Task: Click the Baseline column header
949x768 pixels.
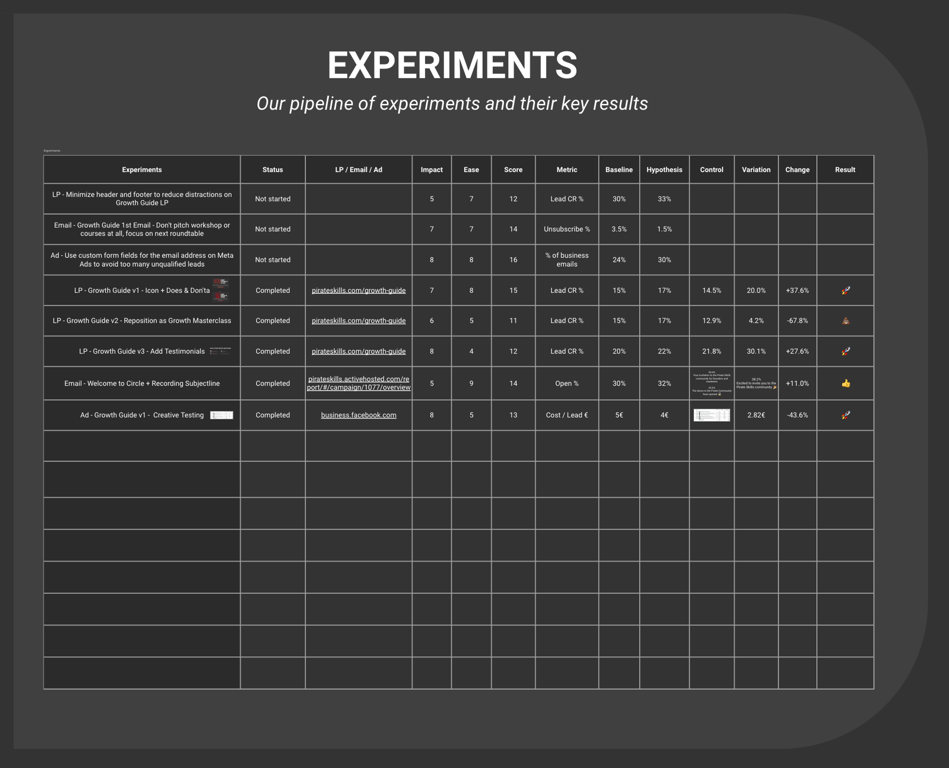Action: [619, 169]
